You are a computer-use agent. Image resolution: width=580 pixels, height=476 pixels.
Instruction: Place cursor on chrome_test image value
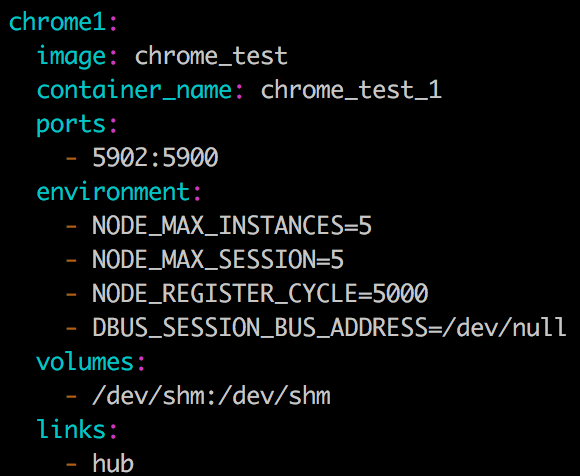point(211,57)
